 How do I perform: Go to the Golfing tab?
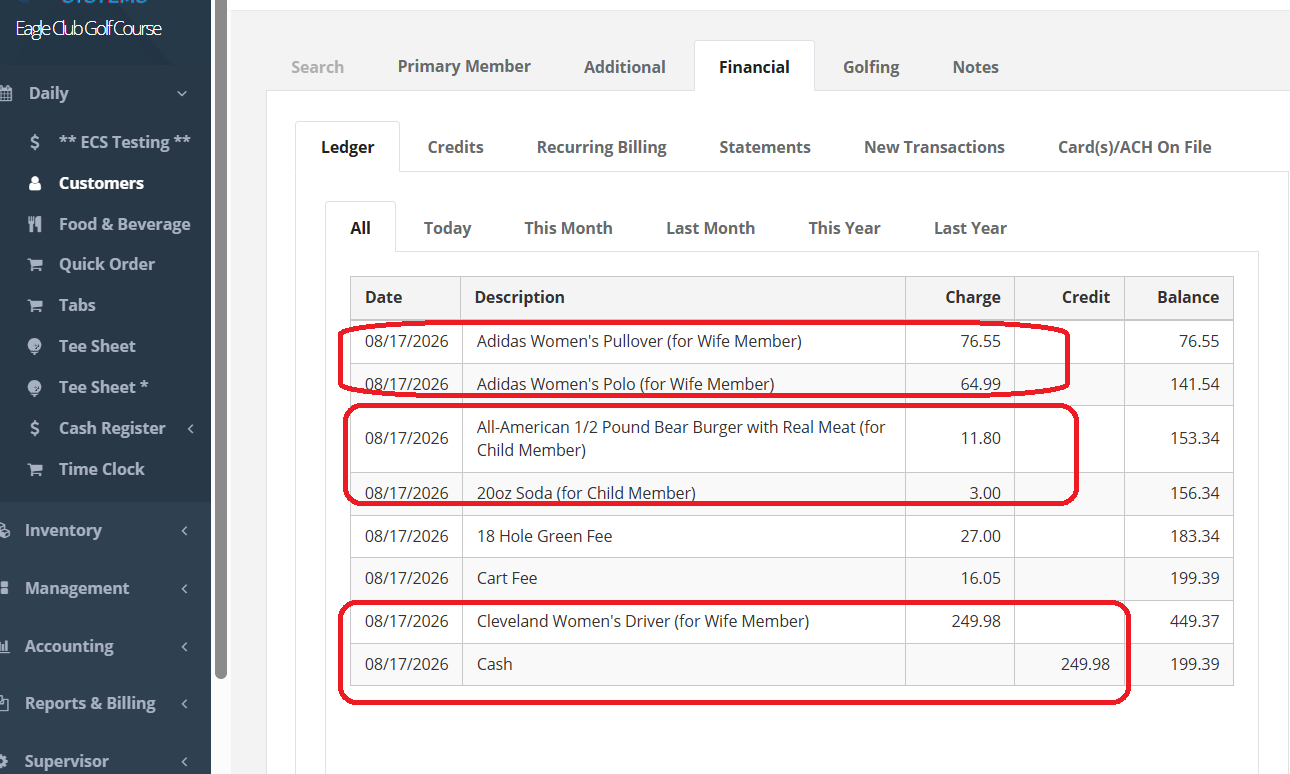tap(871, 67)
